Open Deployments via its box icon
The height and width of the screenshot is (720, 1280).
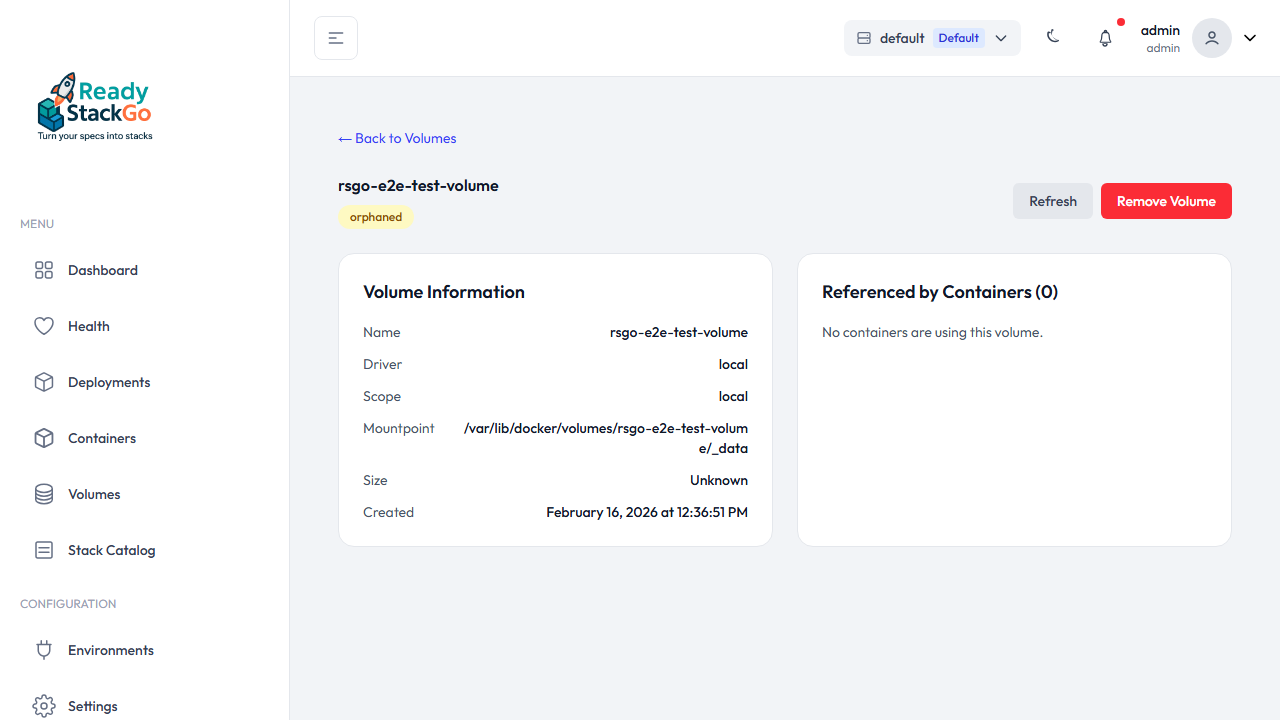[x=43, y=382]
